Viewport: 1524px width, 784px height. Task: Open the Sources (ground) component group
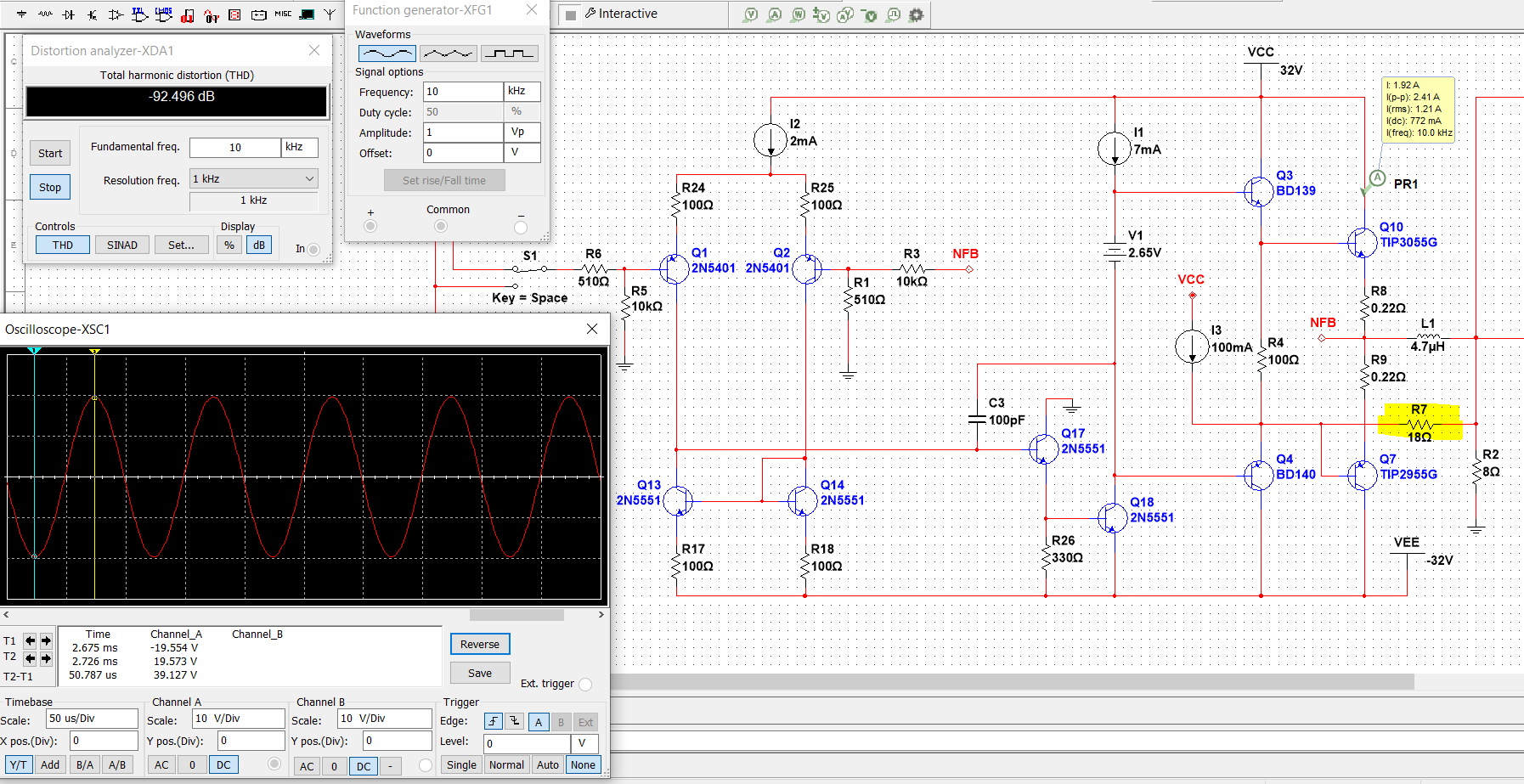pos(21,14)
